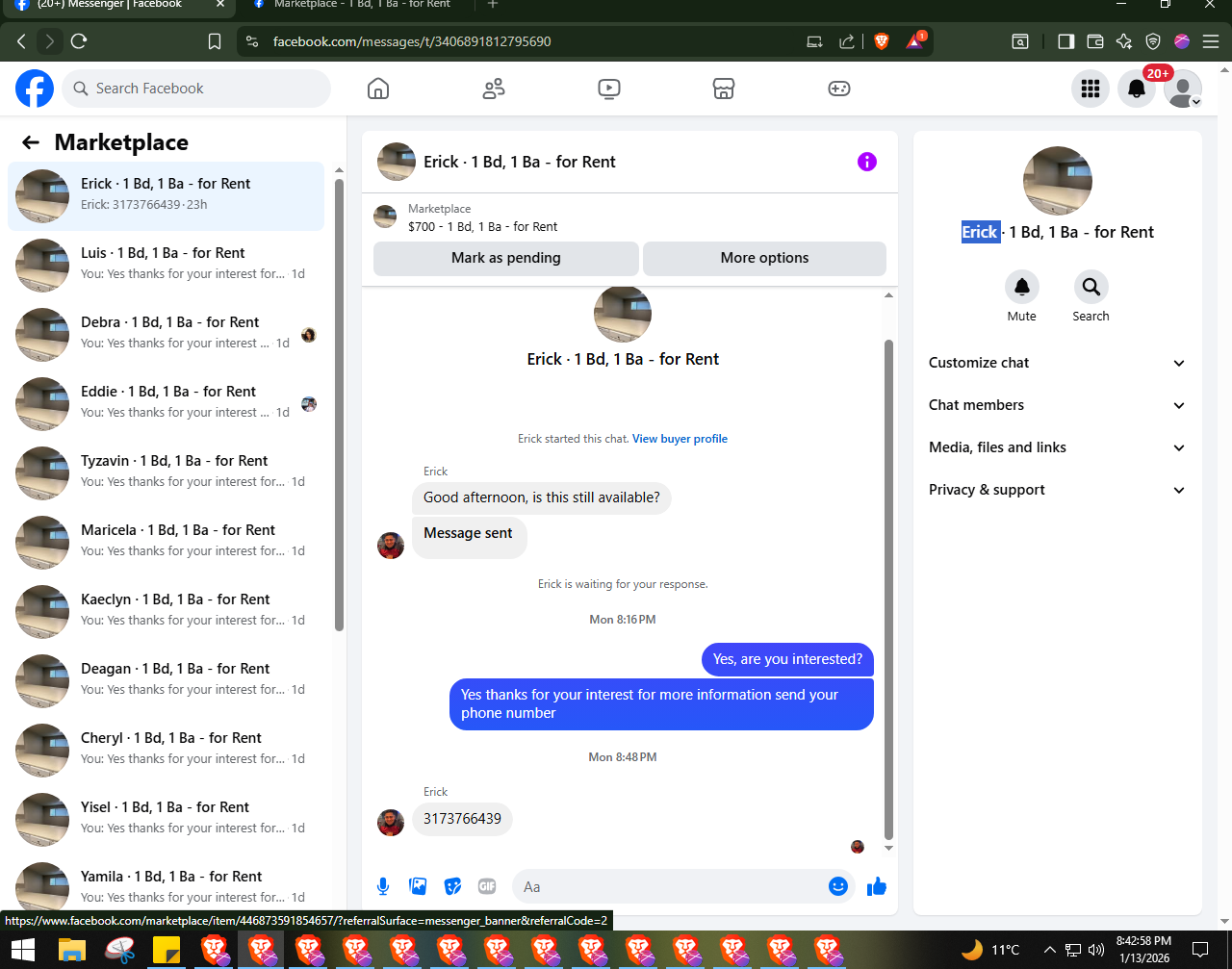Click the Mute bell icon
Screen dimensions: 1232x969
pyautogui.click(x=1022, y=287)
